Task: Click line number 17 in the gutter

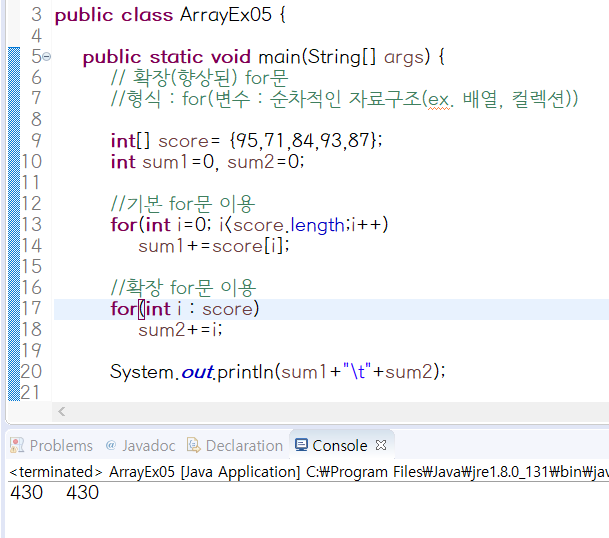Action: pos(31,308)
